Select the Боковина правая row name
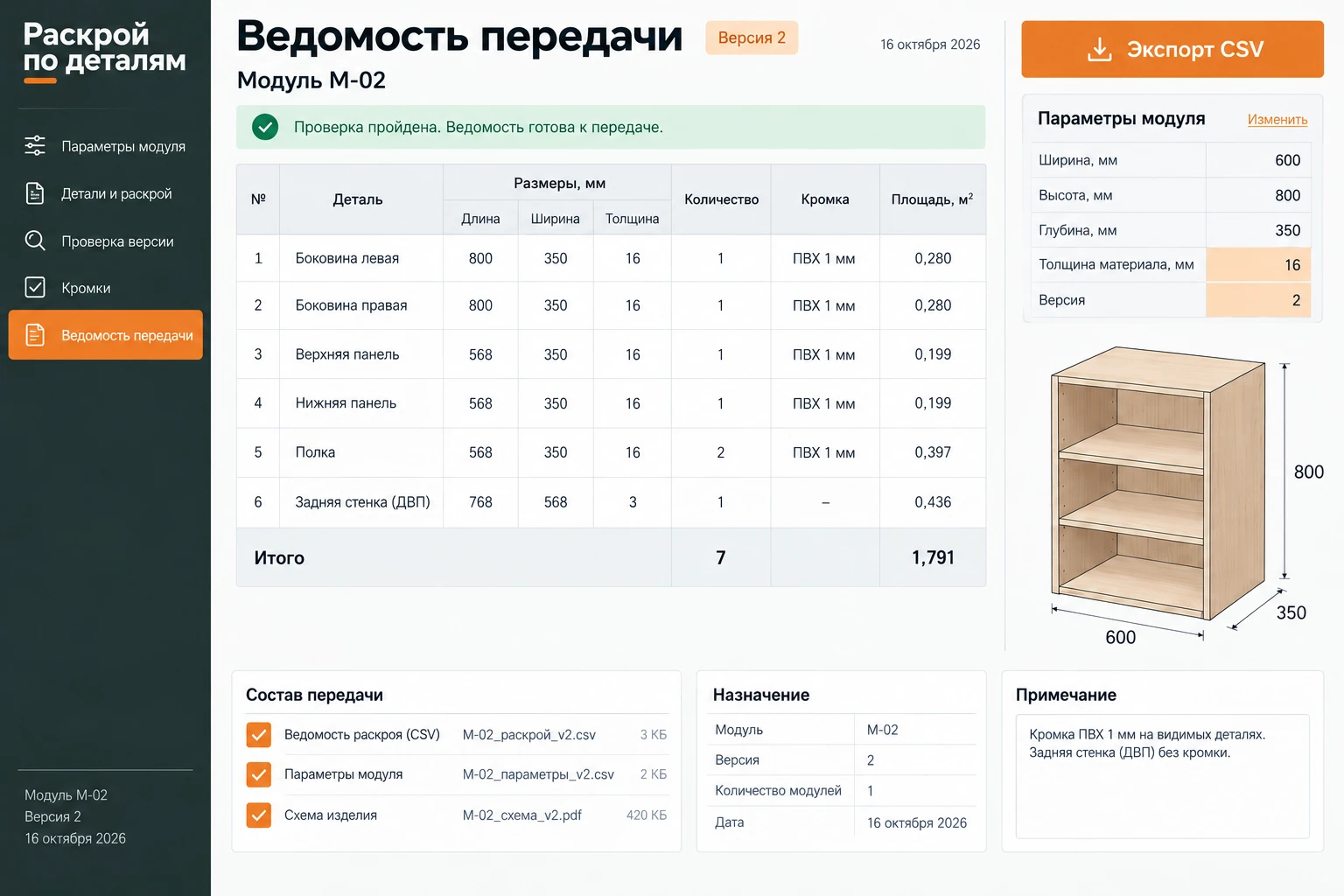Viewport: 1344px width, 896px height. pos(351,305)
